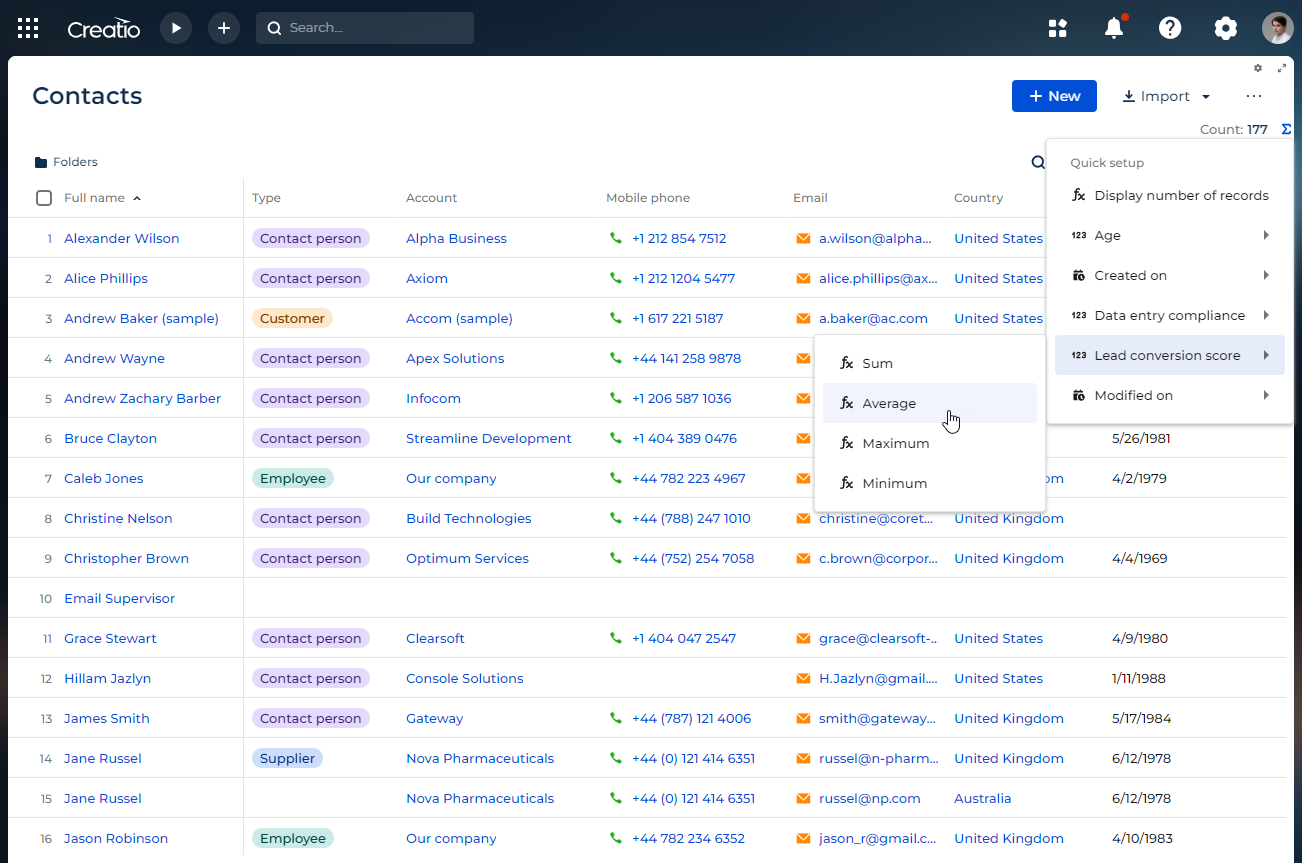Open contact Email Supervisor
Viewport: 1302px width, 863px height.
click(x=119, y=598)
